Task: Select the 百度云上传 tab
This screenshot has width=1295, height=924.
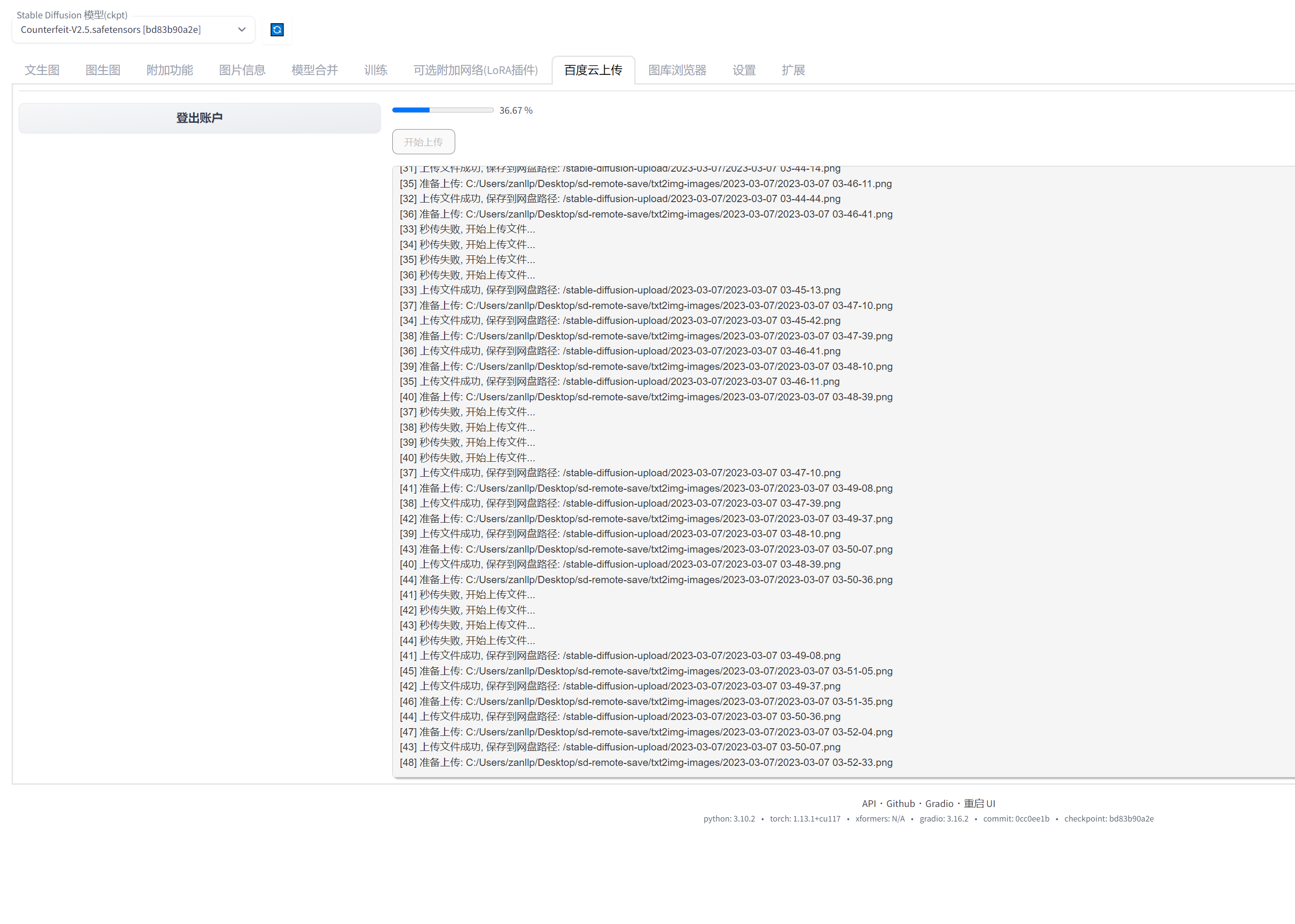Action: pos(593,70)
